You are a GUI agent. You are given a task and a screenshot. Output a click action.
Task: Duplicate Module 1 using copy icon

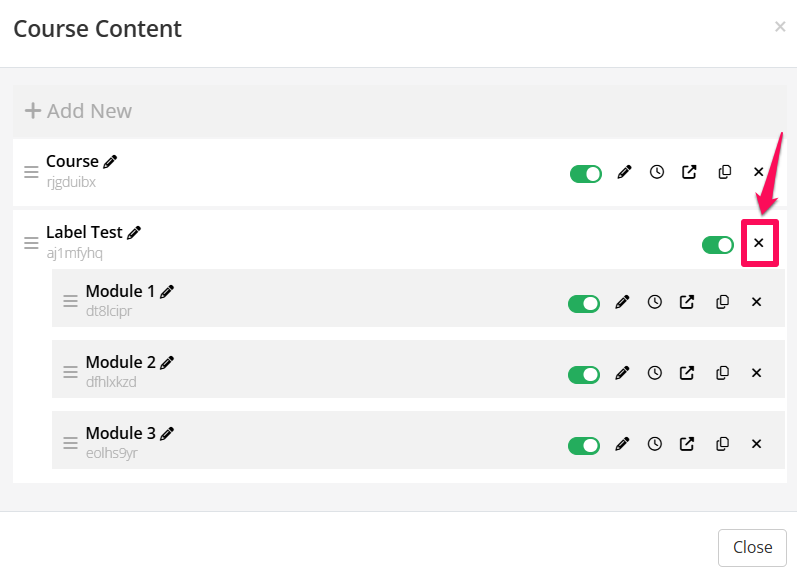click(723, 302)
